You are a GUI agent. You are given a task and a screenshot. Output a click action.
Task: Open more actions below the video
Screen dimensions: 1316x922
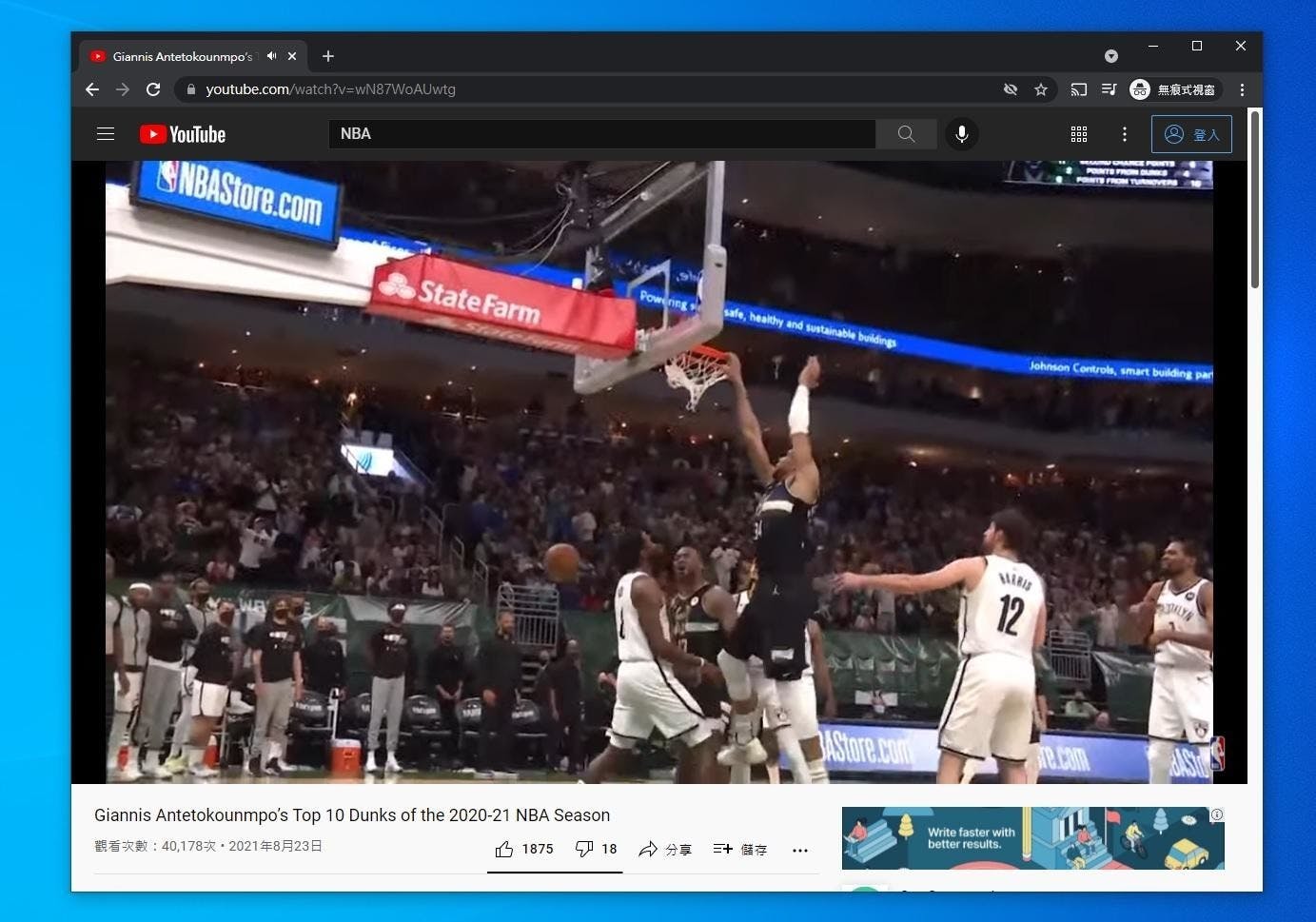[800, 850]
